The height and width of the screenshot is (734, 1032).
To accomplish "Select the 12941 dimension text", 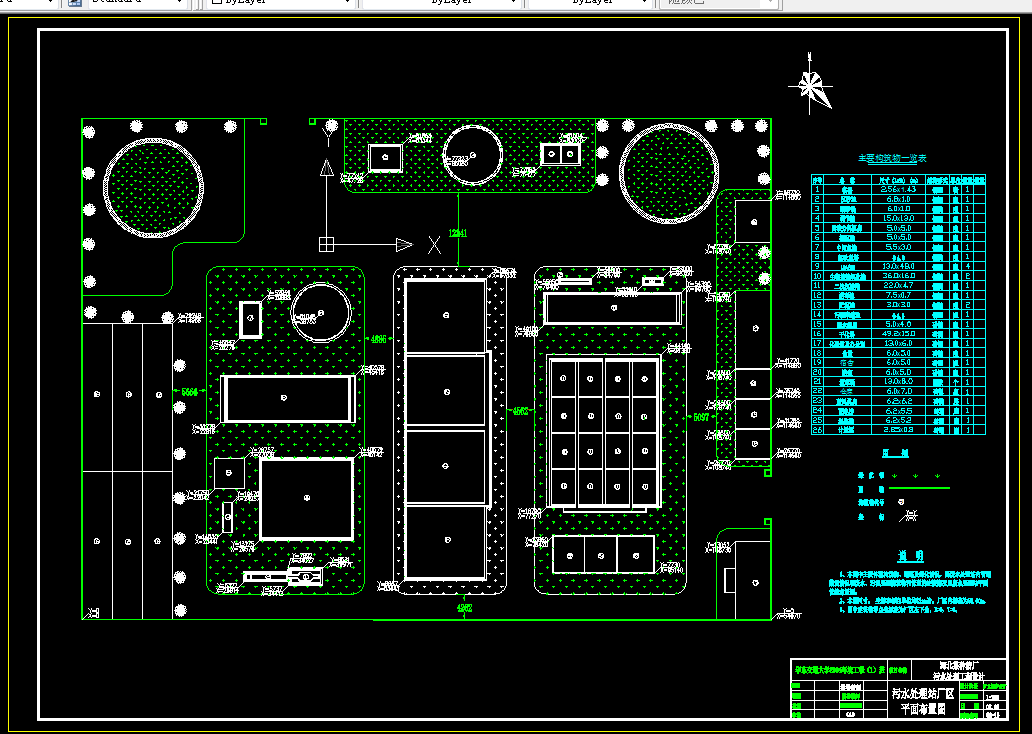I will click(458, 233).
